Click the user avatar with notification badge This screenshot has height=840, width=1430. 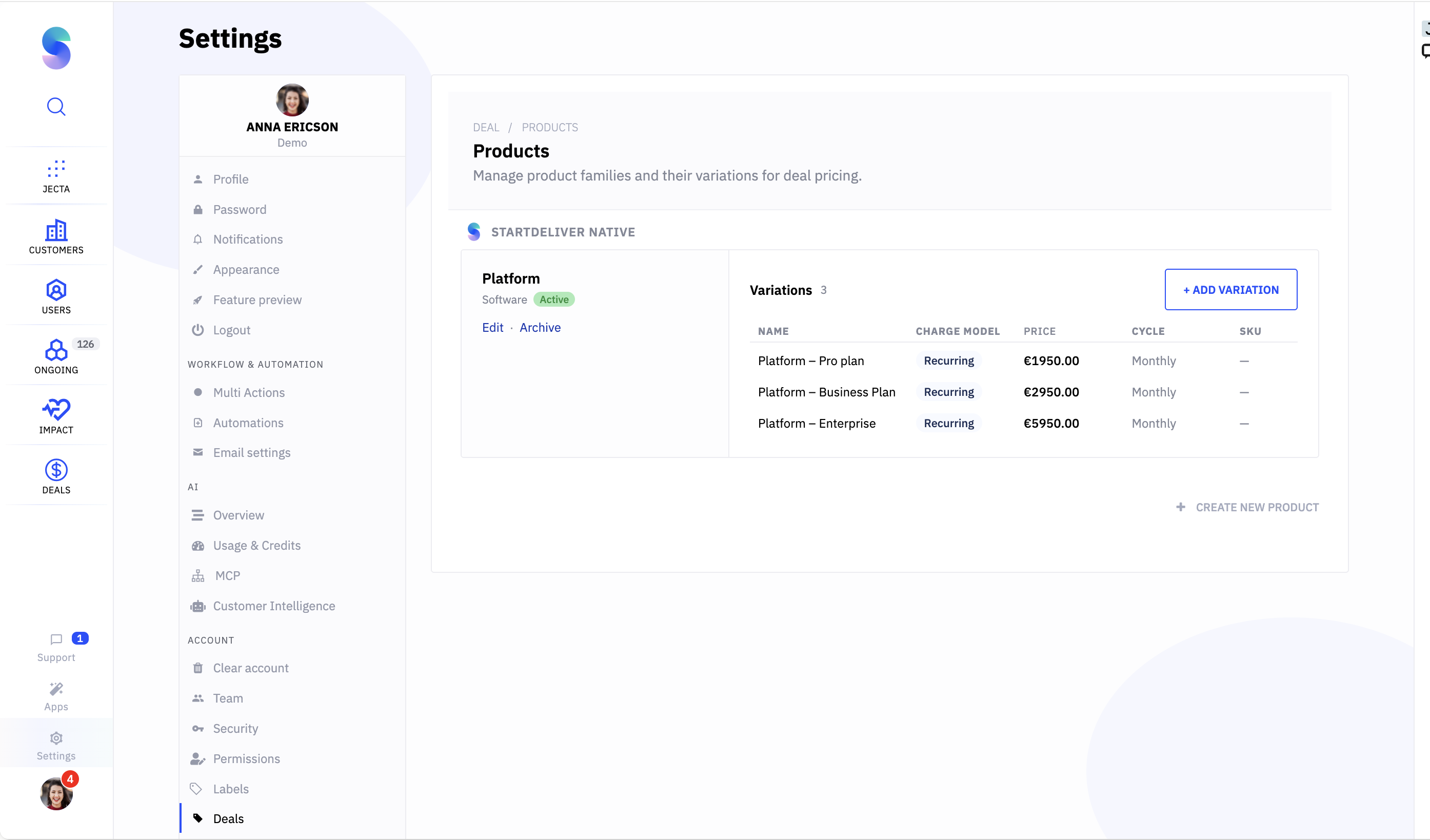coord(56,793)
